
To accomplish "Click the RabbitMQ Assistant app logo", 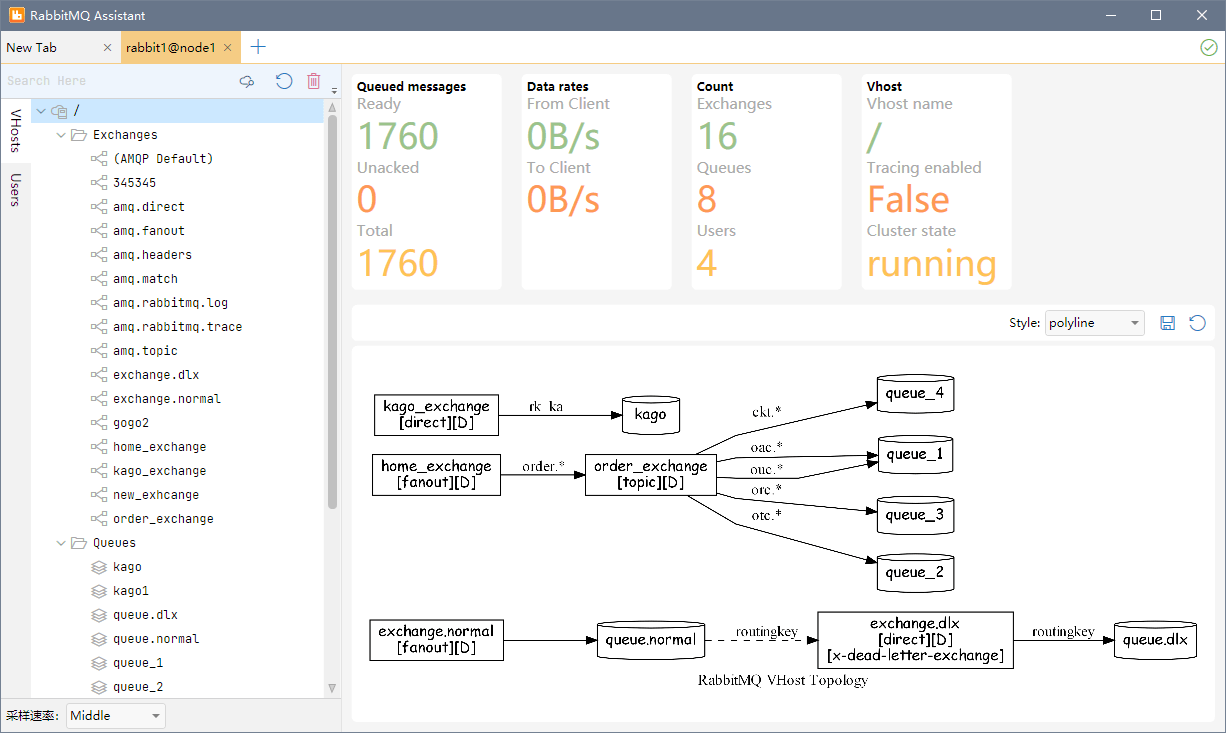I will 17,15.
